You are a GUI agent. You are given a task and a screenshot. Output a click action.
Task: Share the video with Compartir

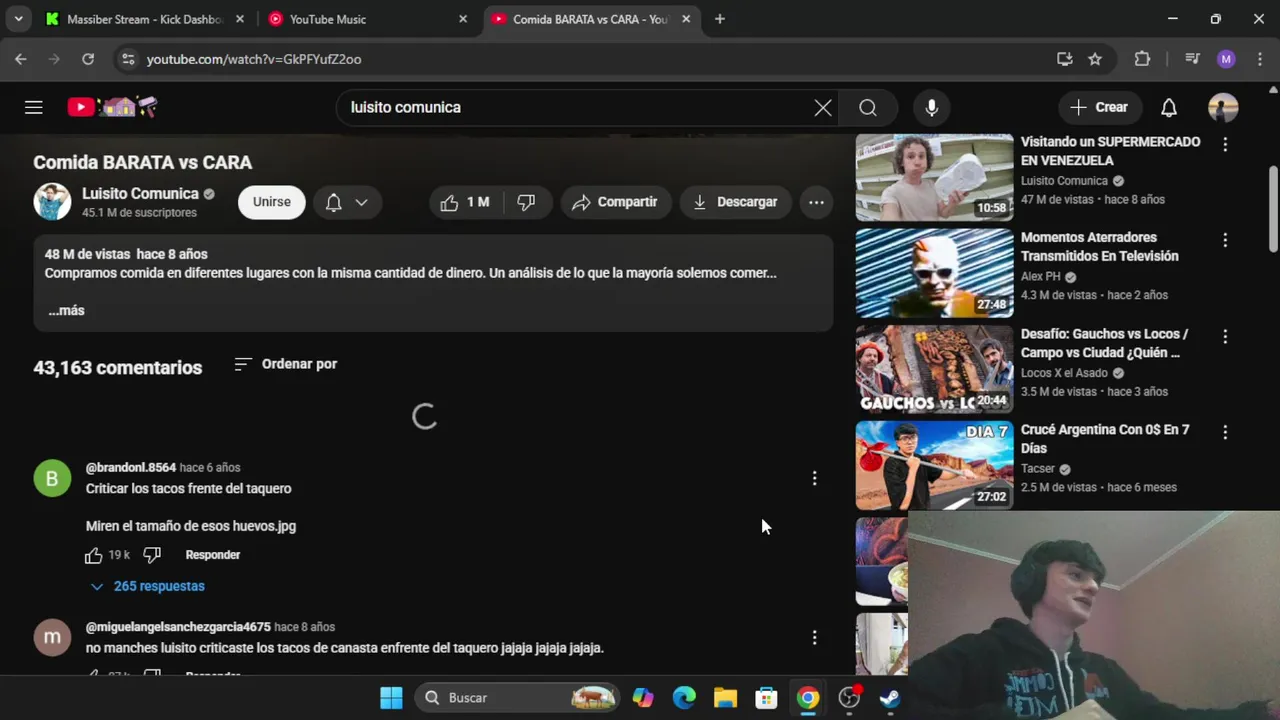pyautogui.click(x=615, y=202)
